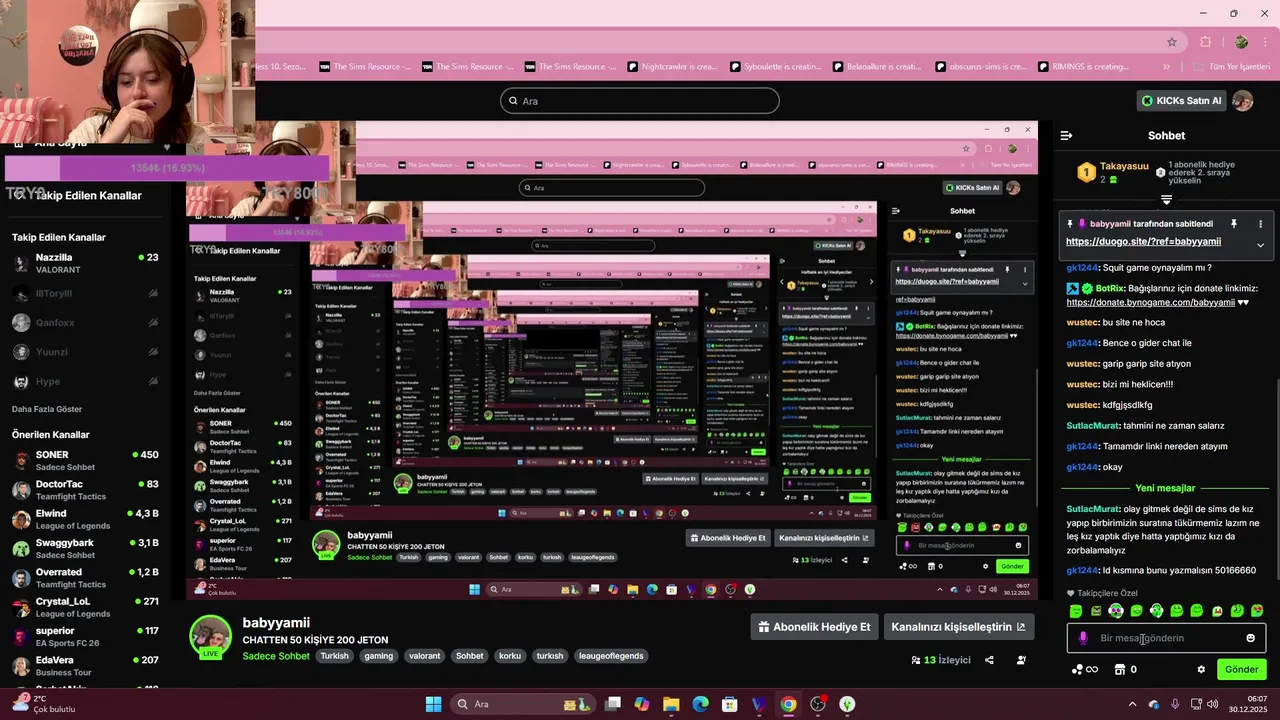
Task: Show hidden system tray icons chevron
Action: click(x=1134, y=704)
